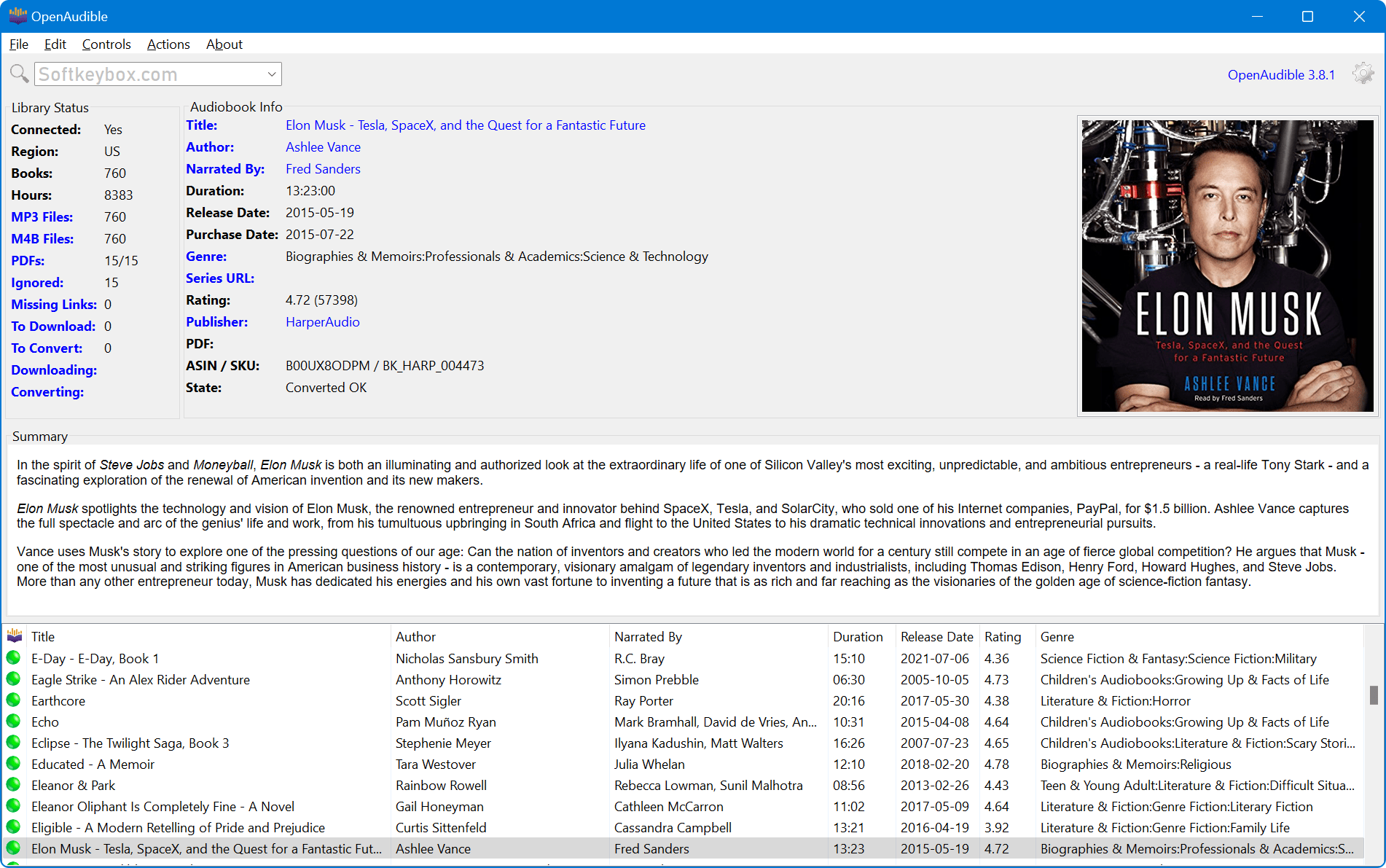The image size is (1386, 868).
Task: Open the Controls menu
Action: click(106, 44)
